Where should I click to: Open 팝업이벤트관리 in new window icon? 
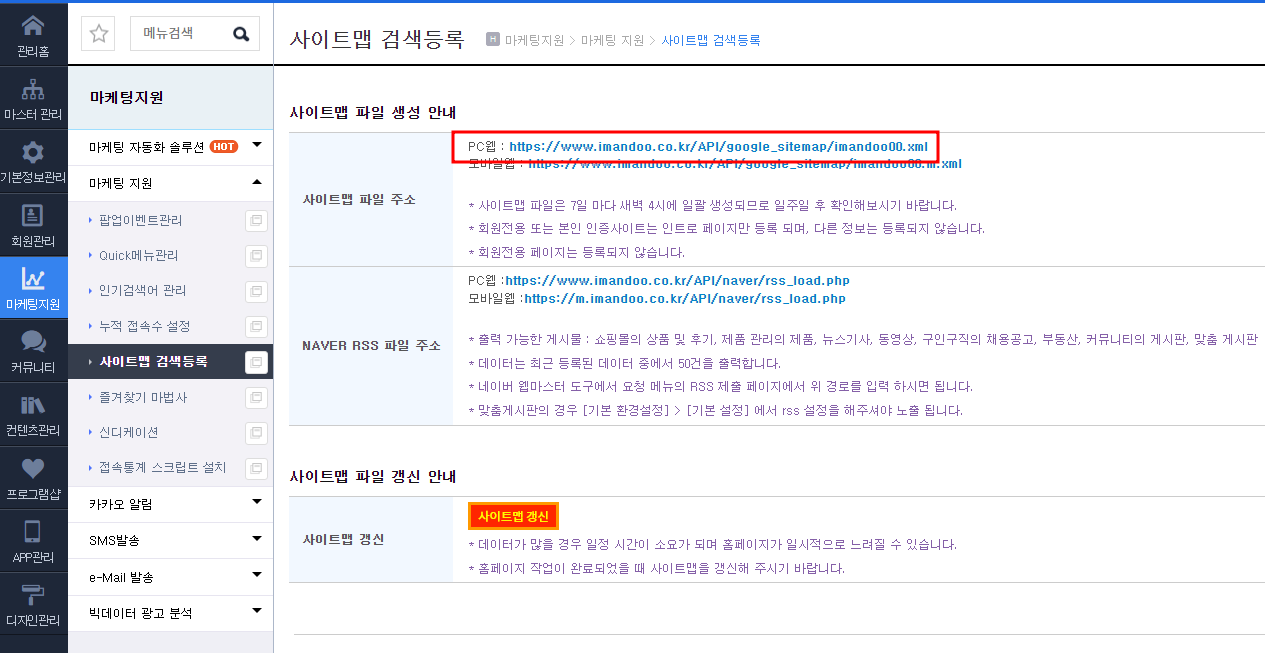pos(256,220)
